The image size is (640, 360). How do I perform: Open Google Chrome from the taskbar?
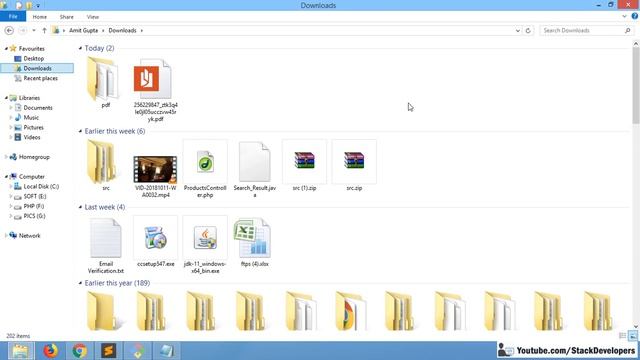[80, 351]
